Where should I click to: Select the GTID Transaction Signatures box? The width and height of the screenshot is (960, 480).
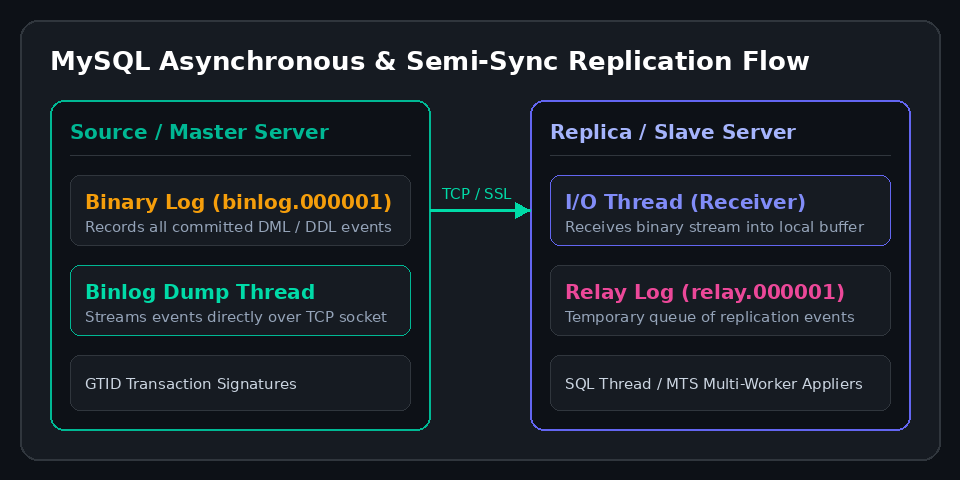240,383
